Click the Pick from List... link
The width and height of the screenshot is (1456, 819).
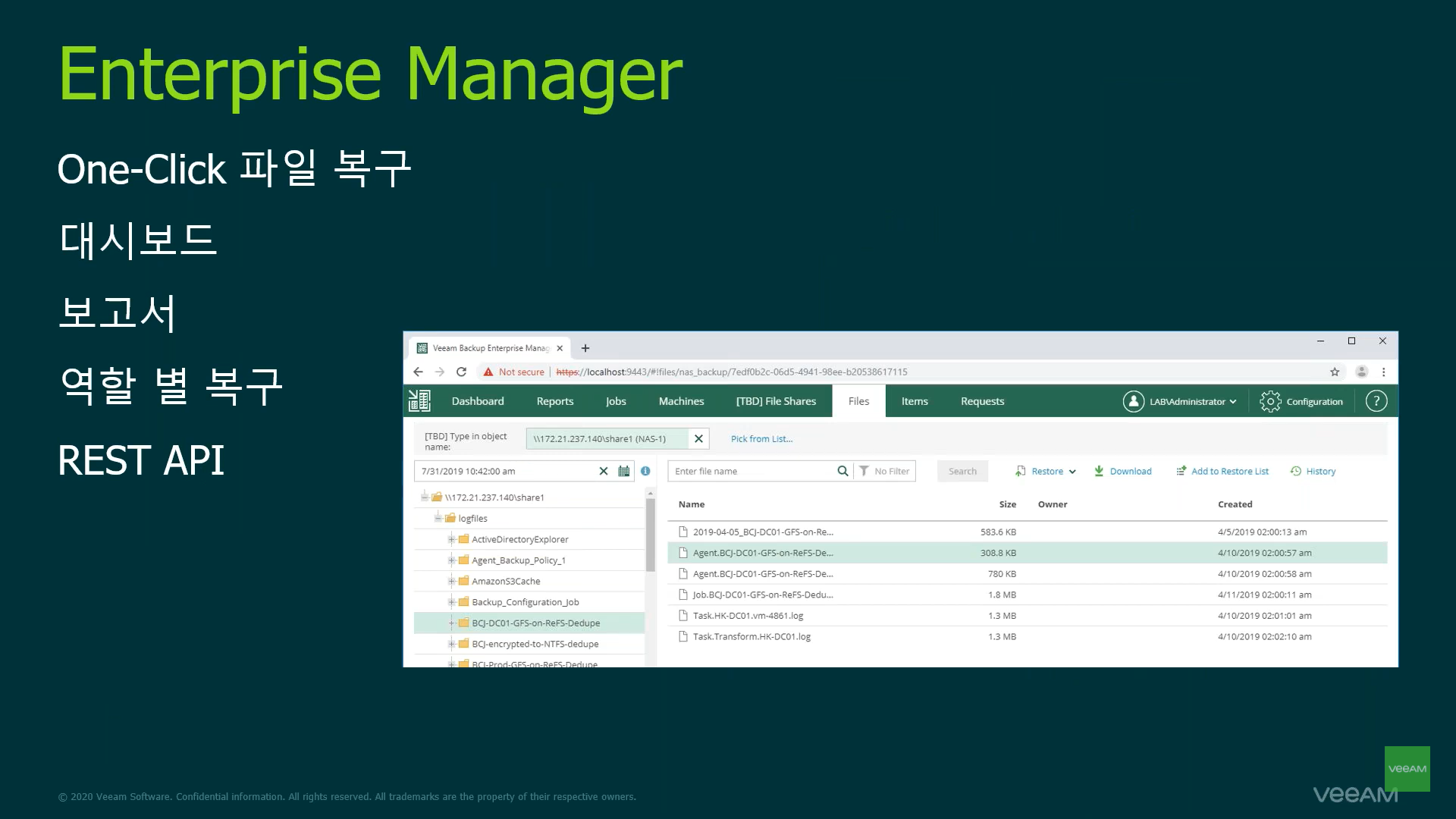point(761,438)
